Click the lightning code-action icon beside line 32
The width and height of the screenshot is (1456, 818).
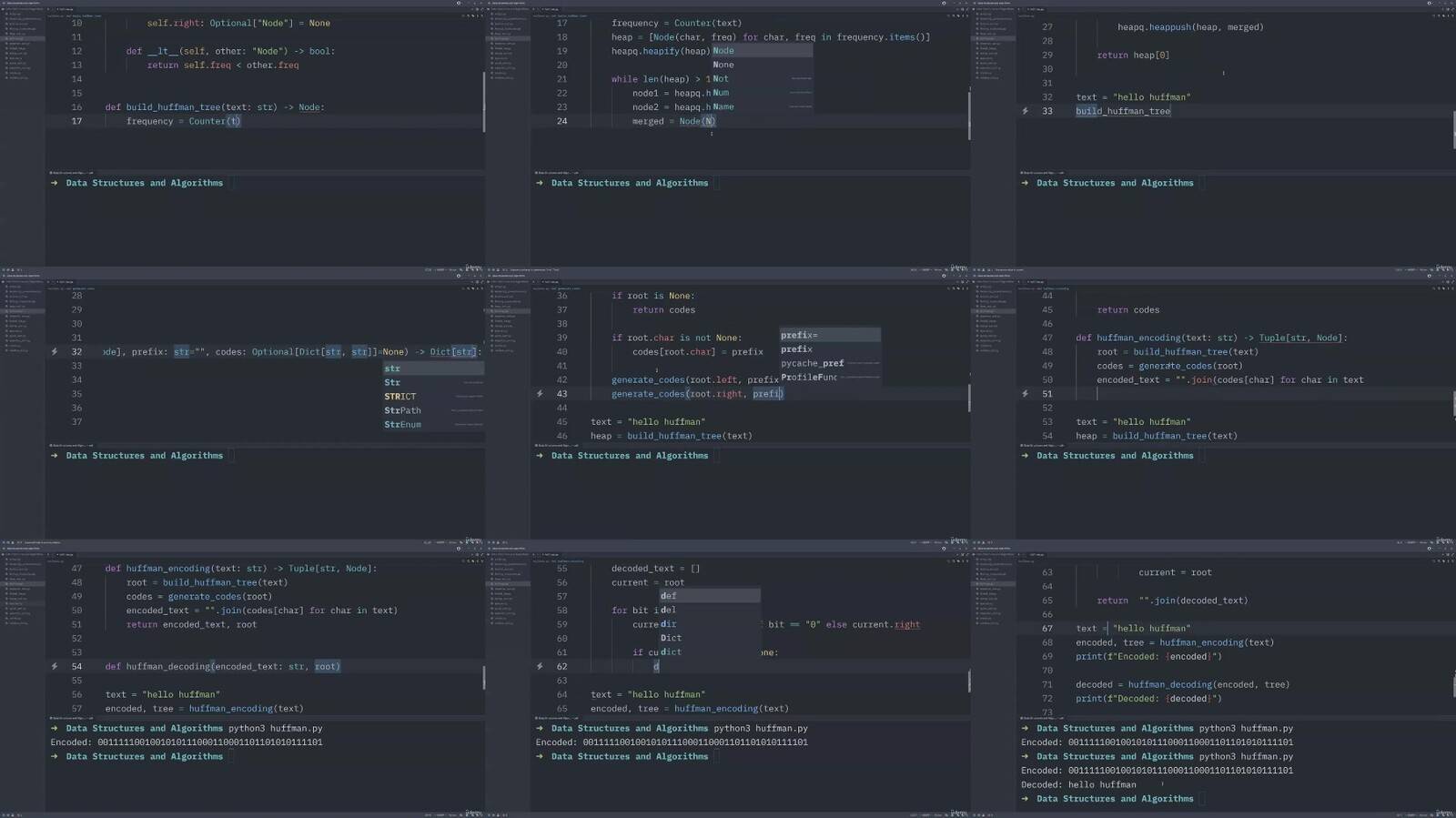(x=55, y=351)
